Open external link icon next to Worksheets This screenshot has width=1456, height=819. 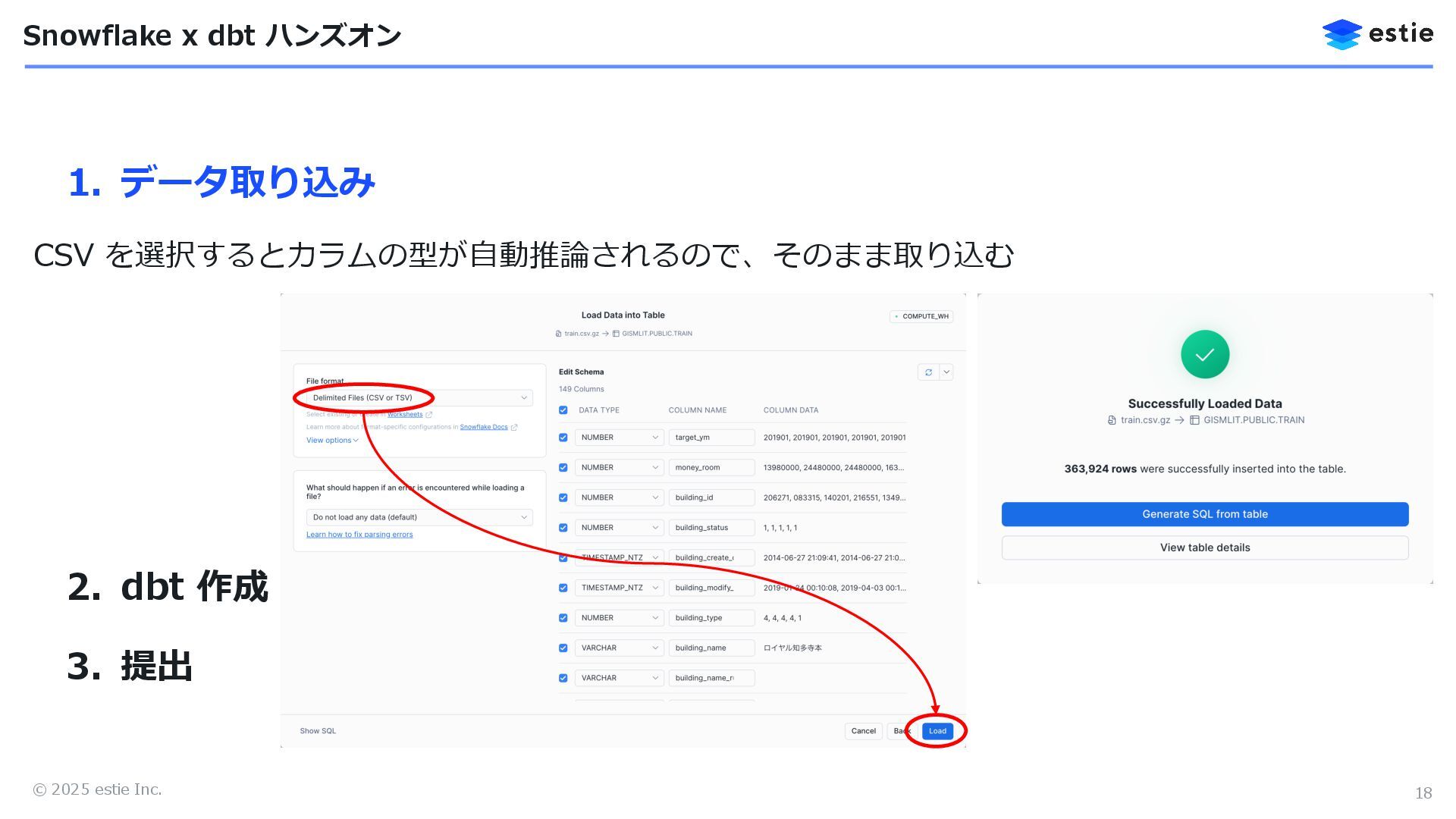(429, 415)
